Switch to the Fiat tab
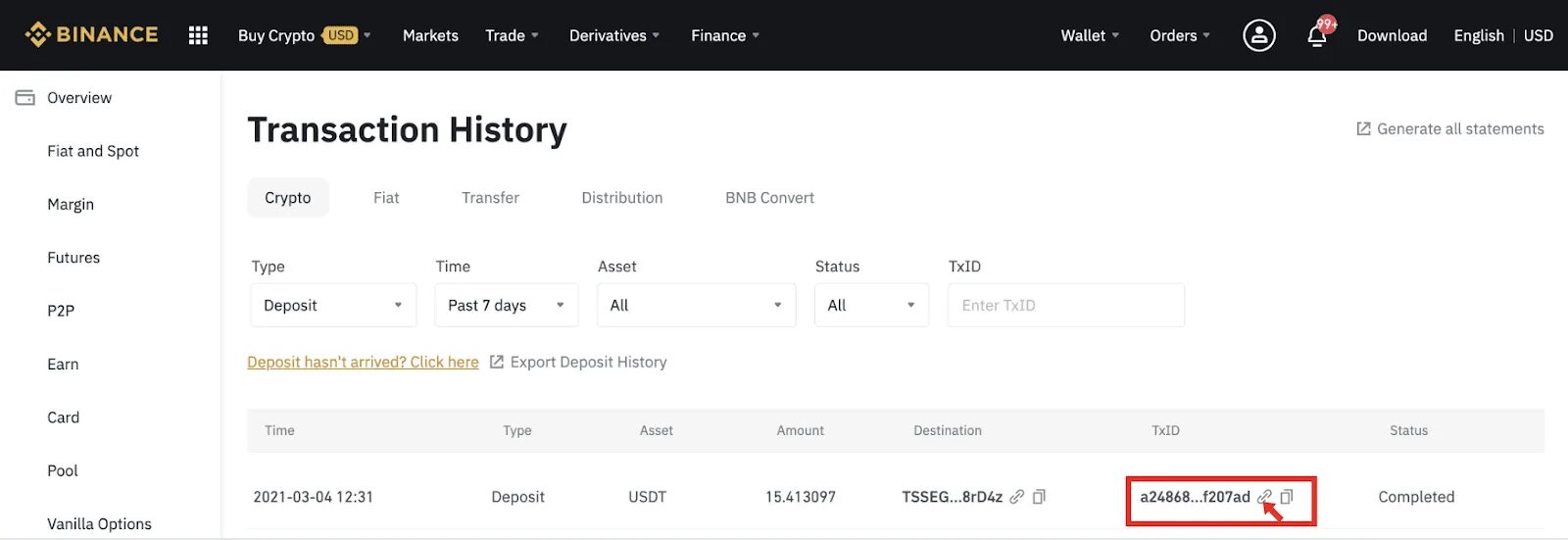The height and width of the screenshot is (540, 1568). coord(386,198)
